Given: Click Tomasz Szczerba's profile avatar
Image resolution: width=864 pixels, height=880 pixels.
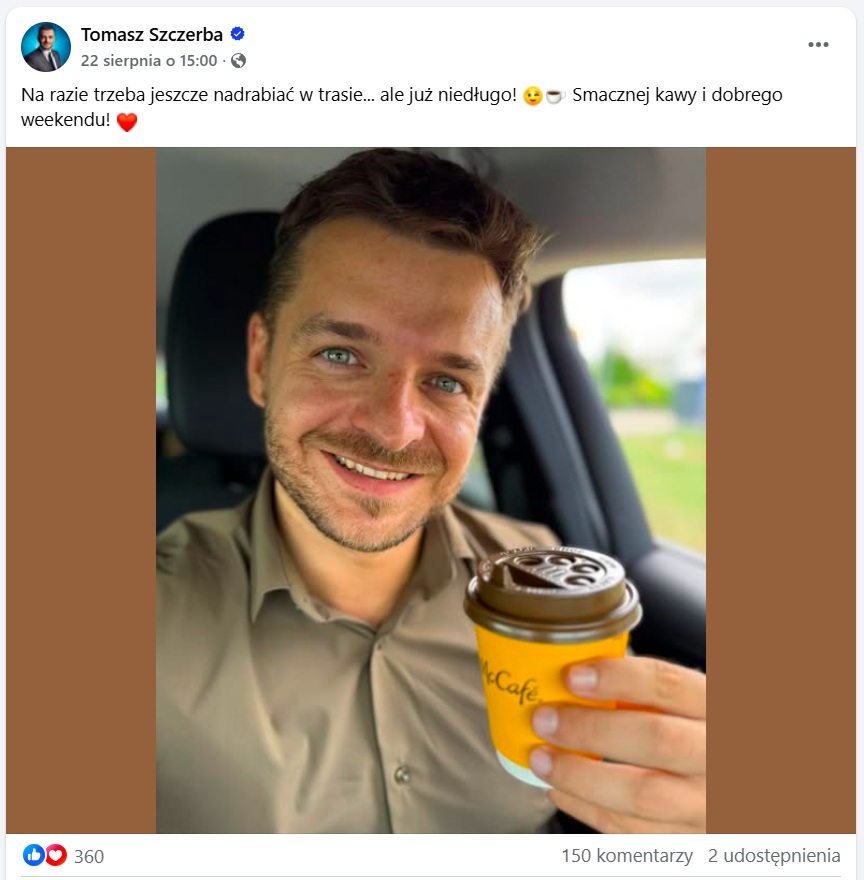Looking at the screenshot, I should pyautogui.click(x=46, y=47).
